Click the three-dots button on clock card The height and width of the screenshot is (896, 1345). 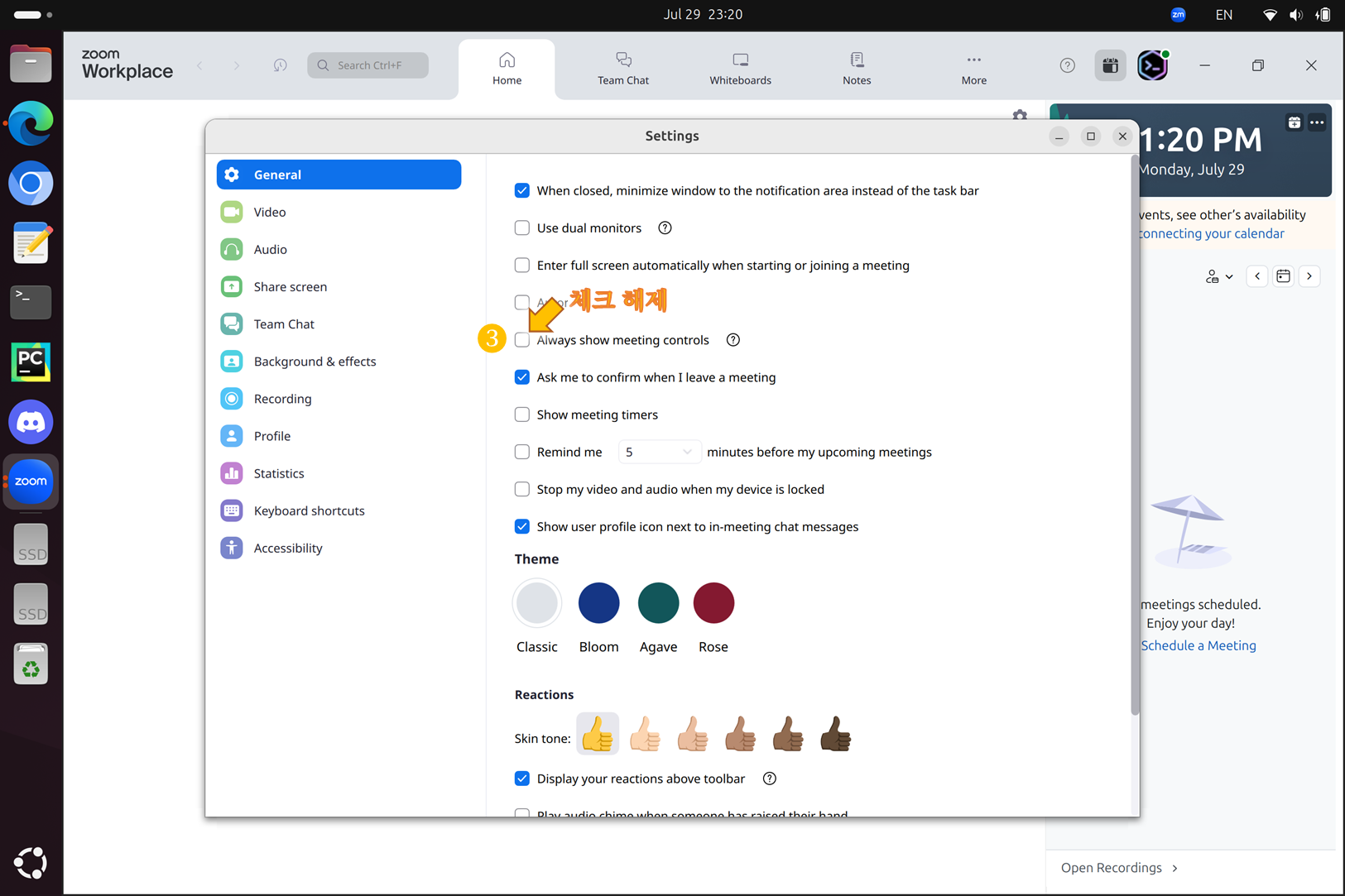[x=1317, y=122]
